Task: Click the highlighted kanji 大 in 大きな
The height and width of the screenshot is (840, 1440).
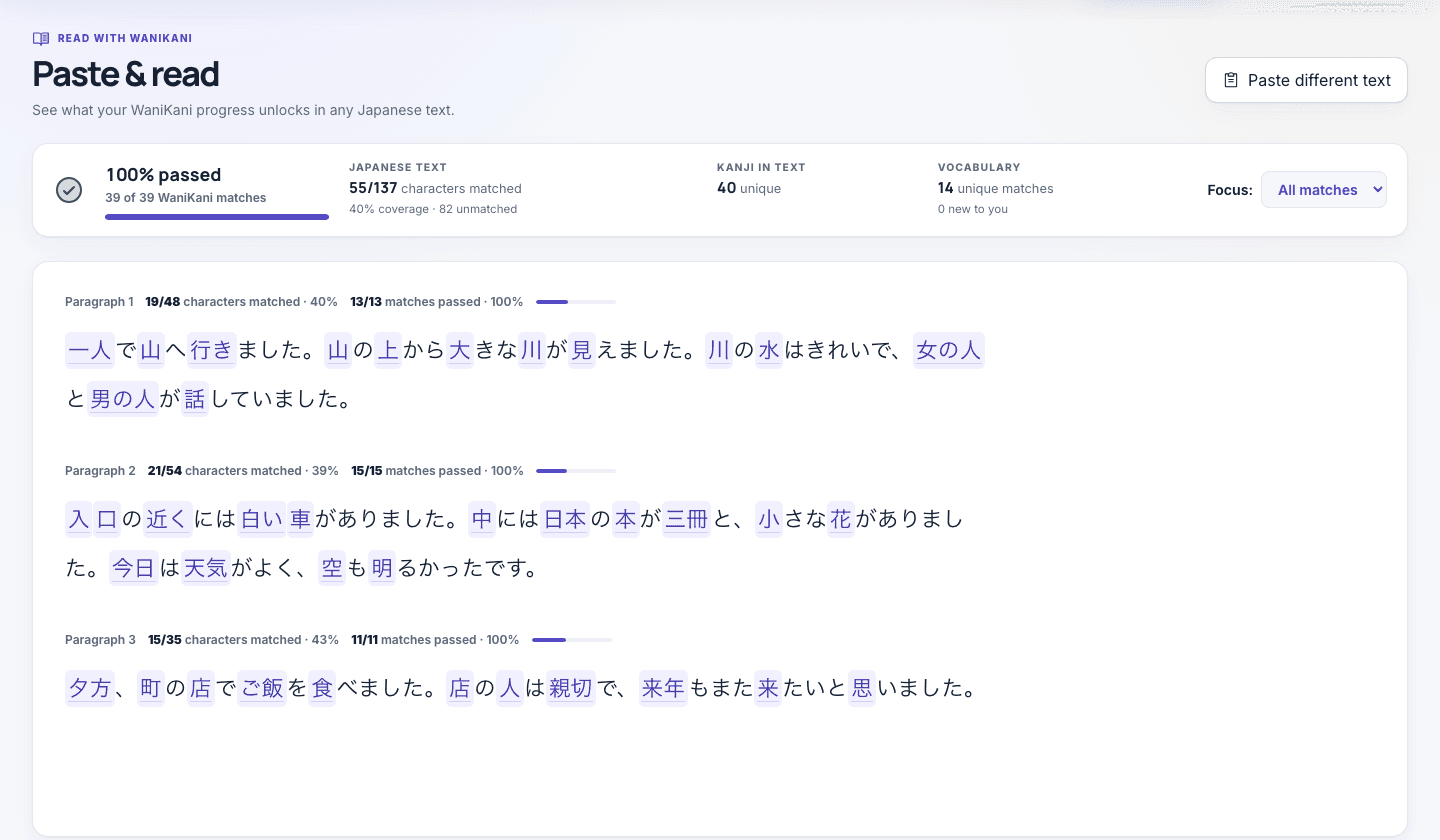Action: 459,350
